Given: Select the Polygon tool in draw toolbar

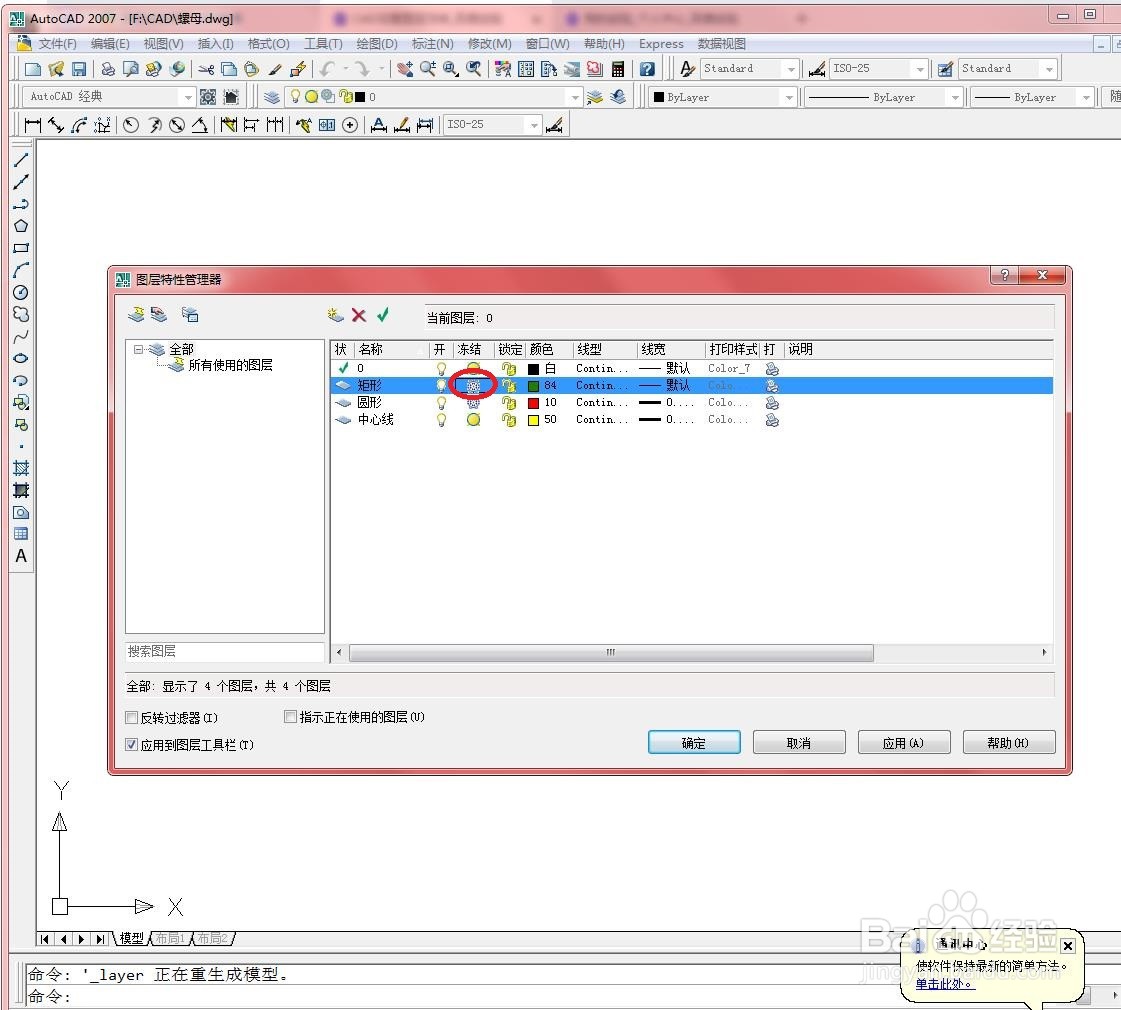Looking at the screenshot, I should [21, 226].
